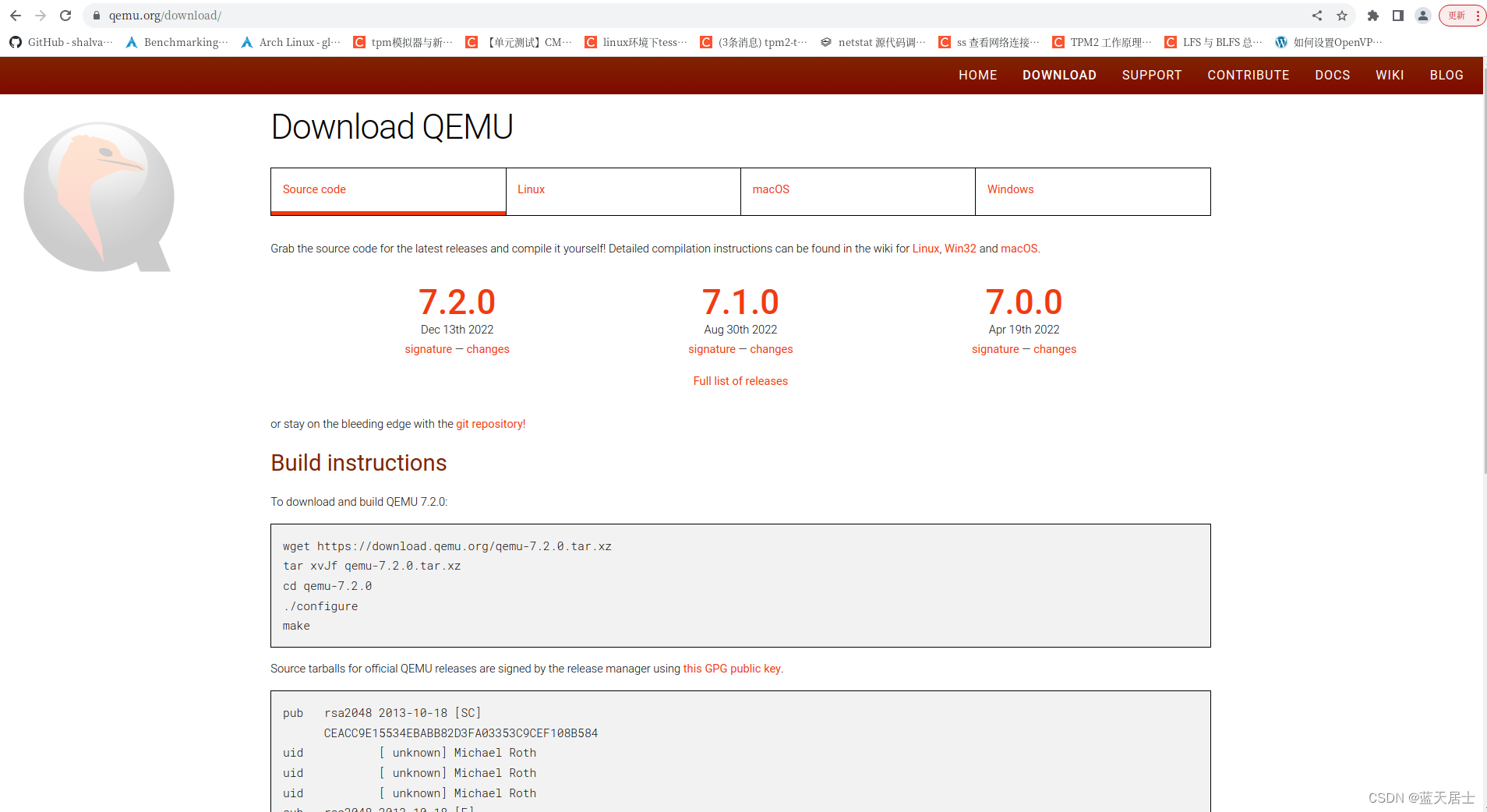This screenshot has width=1487, height=812.
Task: Click the 更新 update button
Action: (x=1457, y=15)
